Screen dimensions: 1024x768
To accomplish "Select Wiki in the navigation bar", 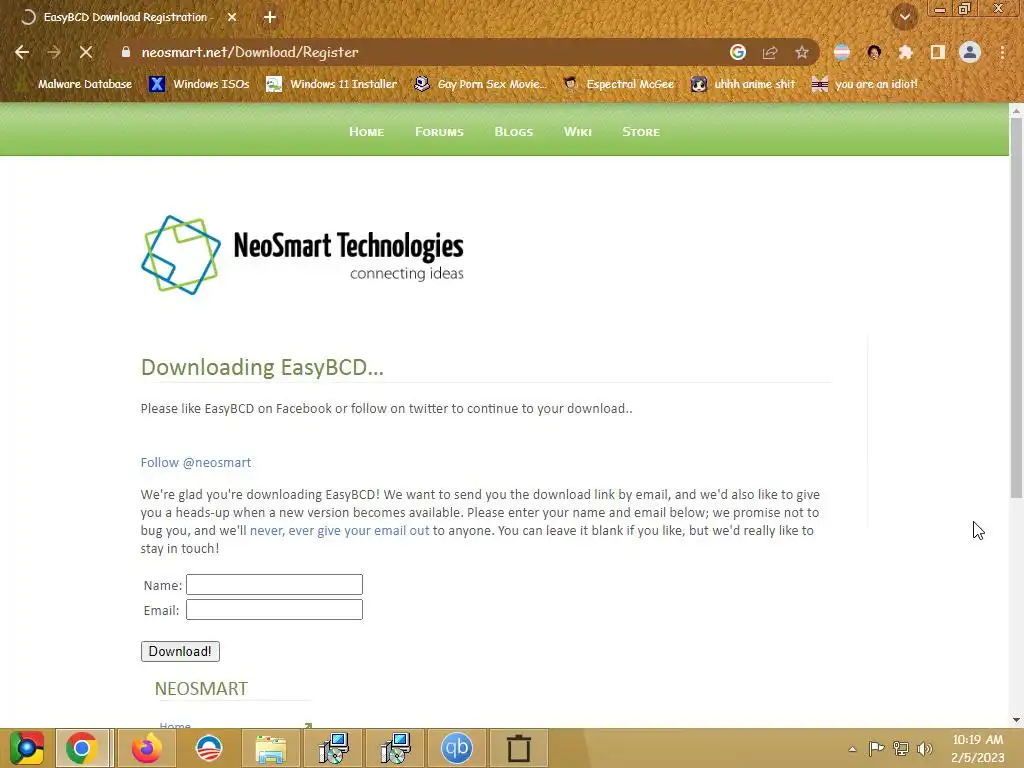I will coord(577,132).
